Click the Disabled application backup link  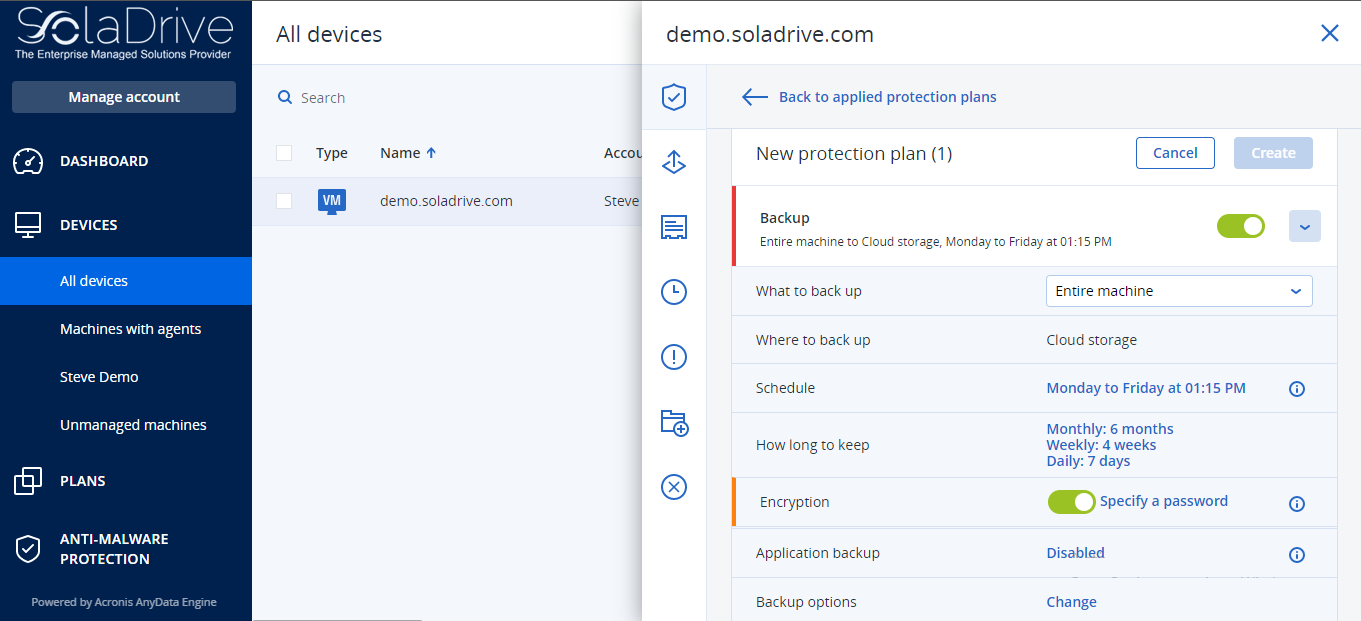pos(1075,553)
